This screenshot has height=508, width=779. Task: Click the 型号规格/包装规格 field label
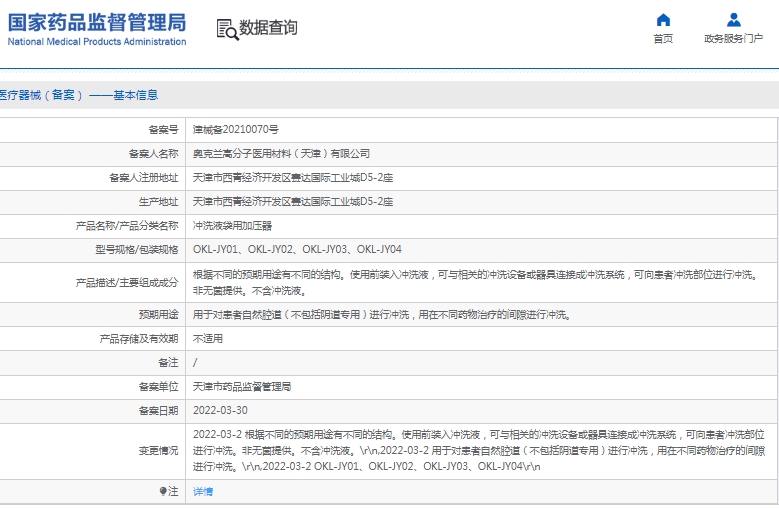click(137, 249)
